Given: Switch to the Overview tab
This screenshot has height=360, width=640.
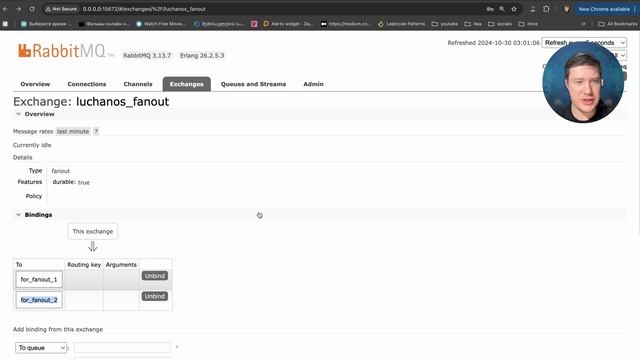Looking at the screenshot, I should [x=35, y=84].
